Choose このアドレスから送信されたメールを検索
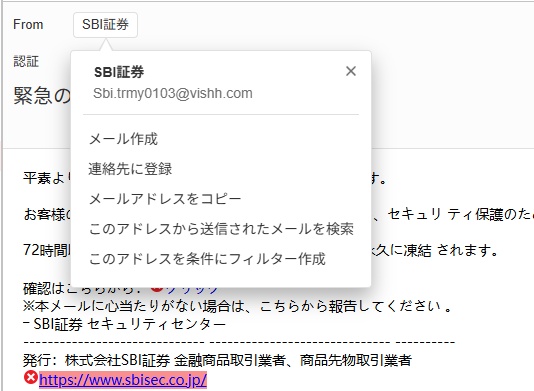Viewport: 534px width, 391px height. pyautogui.click(x=221, y=229)
